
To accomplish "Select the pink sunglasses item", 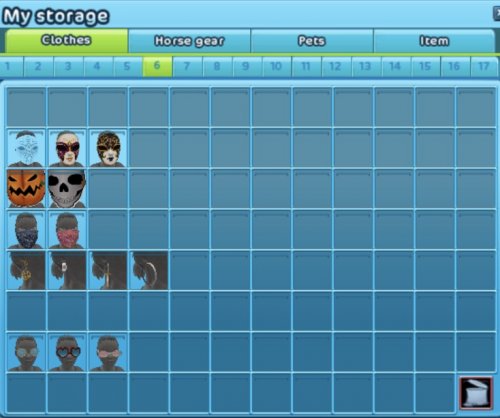I will (108, 353).
